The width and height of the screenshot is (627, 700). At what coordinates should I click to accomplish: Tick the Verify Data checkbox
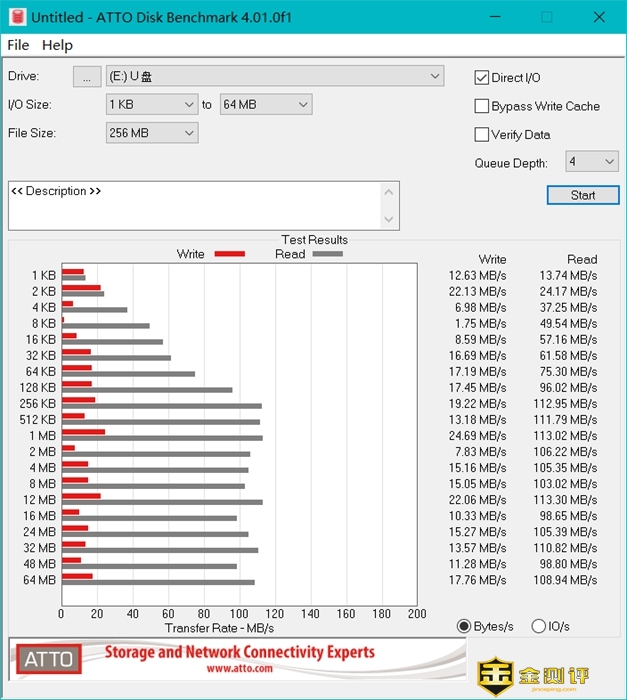pyautogui.click(x=482, y=134)
